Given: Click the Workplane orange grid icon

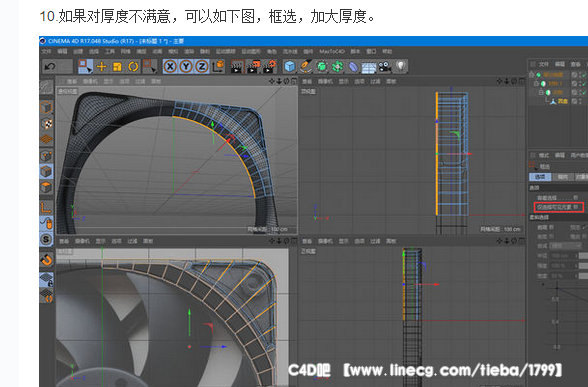Looking at the screenshot, I should click(46, 139).
